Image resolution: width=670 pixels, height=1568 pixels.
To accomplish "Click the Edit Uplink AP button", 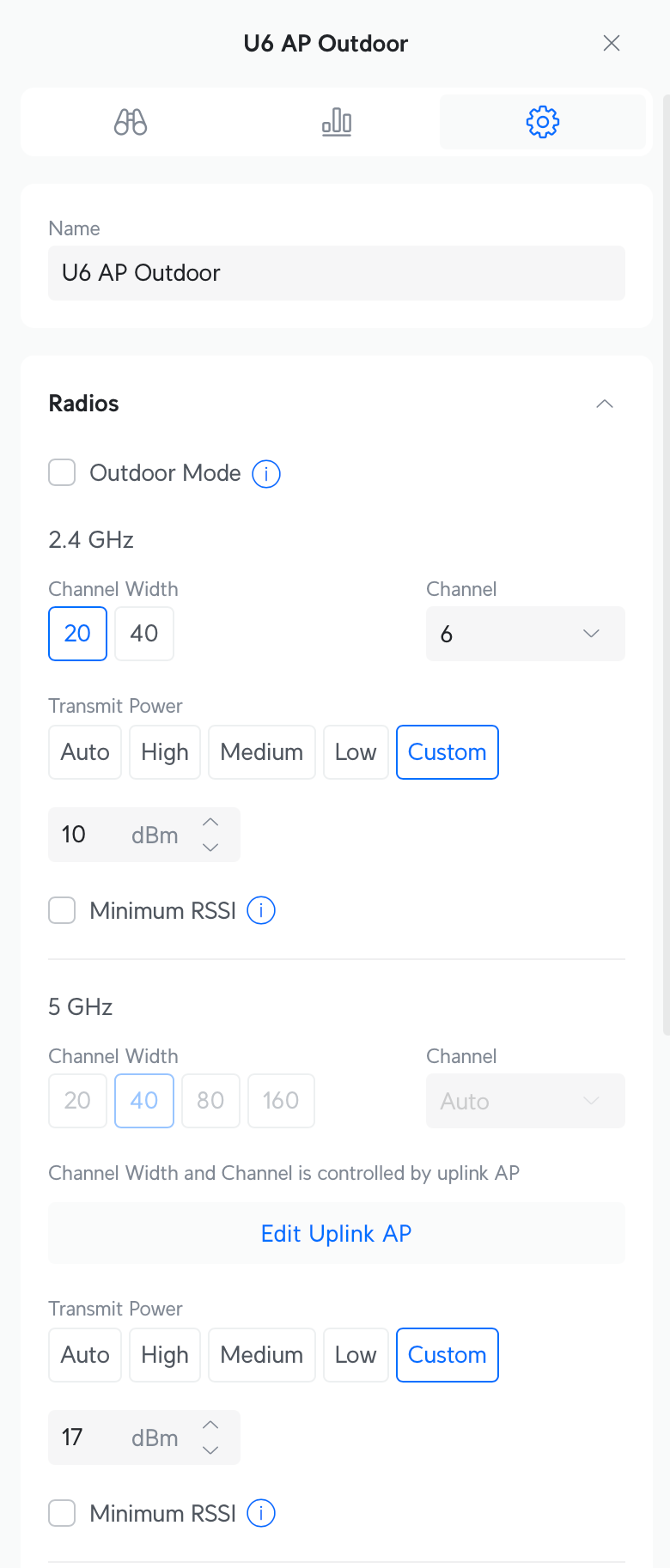I will (336, 1233).
